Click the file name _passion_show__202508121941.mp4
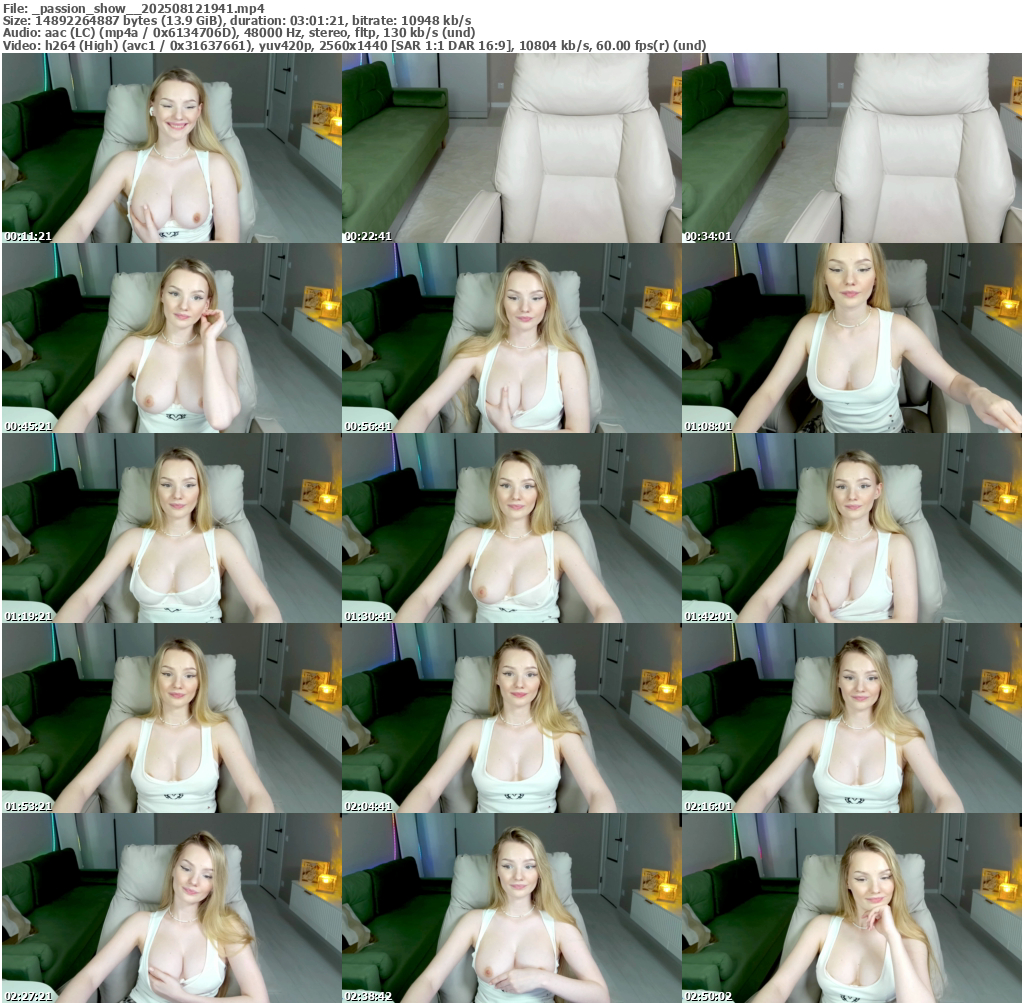The width and height of the screenshot is (1024, 1003). pyautogui.click(x=148, y=8)
